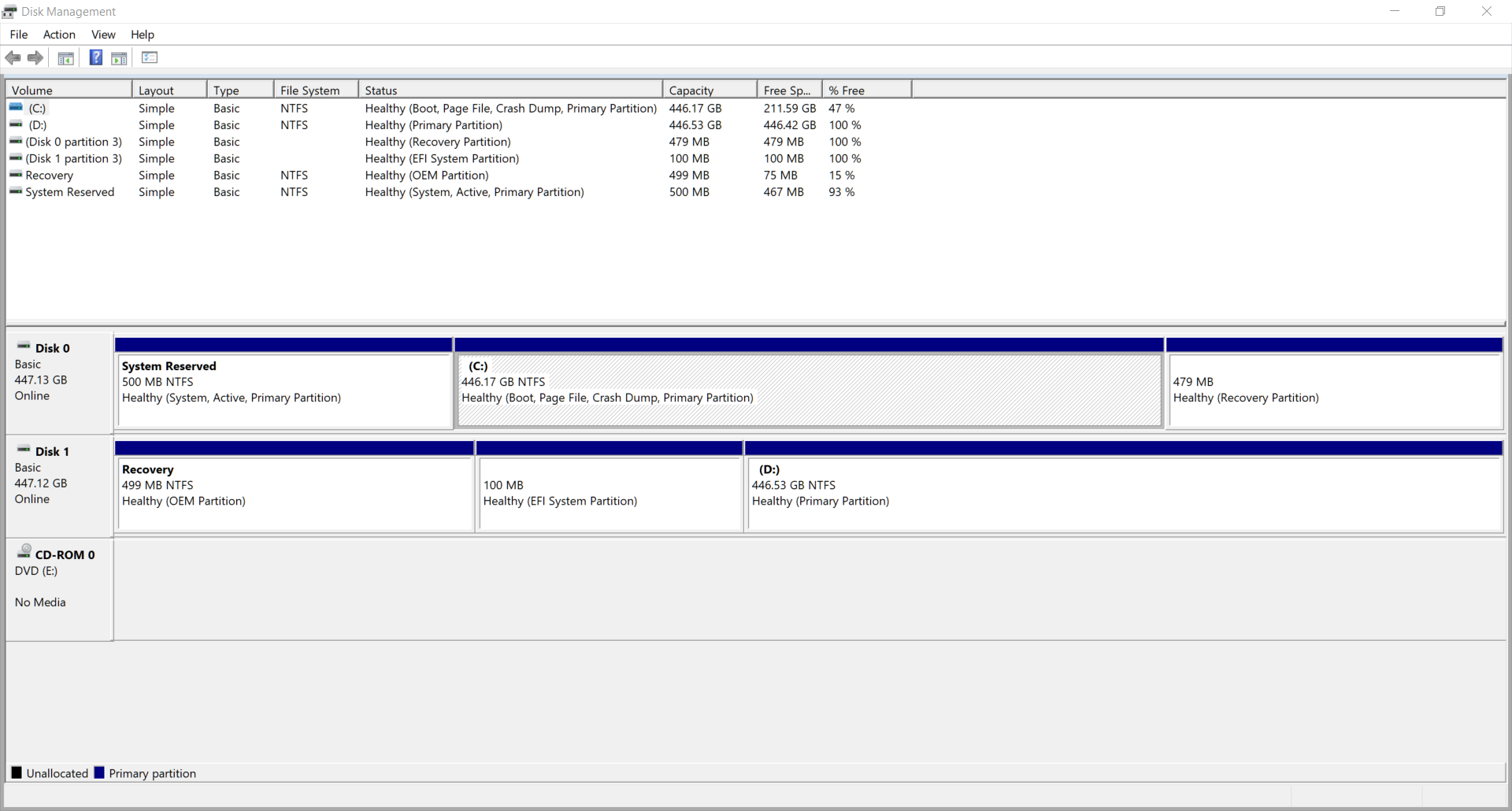Click the '446.53 GB' capacity cell in list

tap(695, 124)
